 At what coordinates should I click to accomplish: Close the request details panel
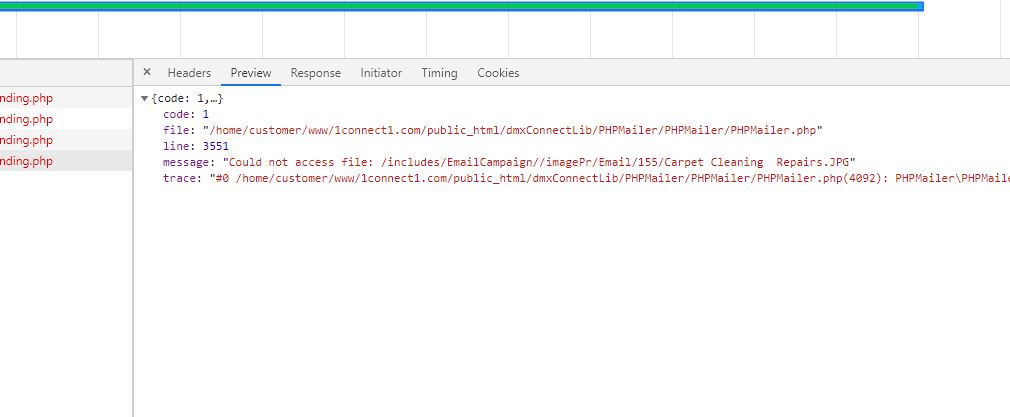click(147, 72)
